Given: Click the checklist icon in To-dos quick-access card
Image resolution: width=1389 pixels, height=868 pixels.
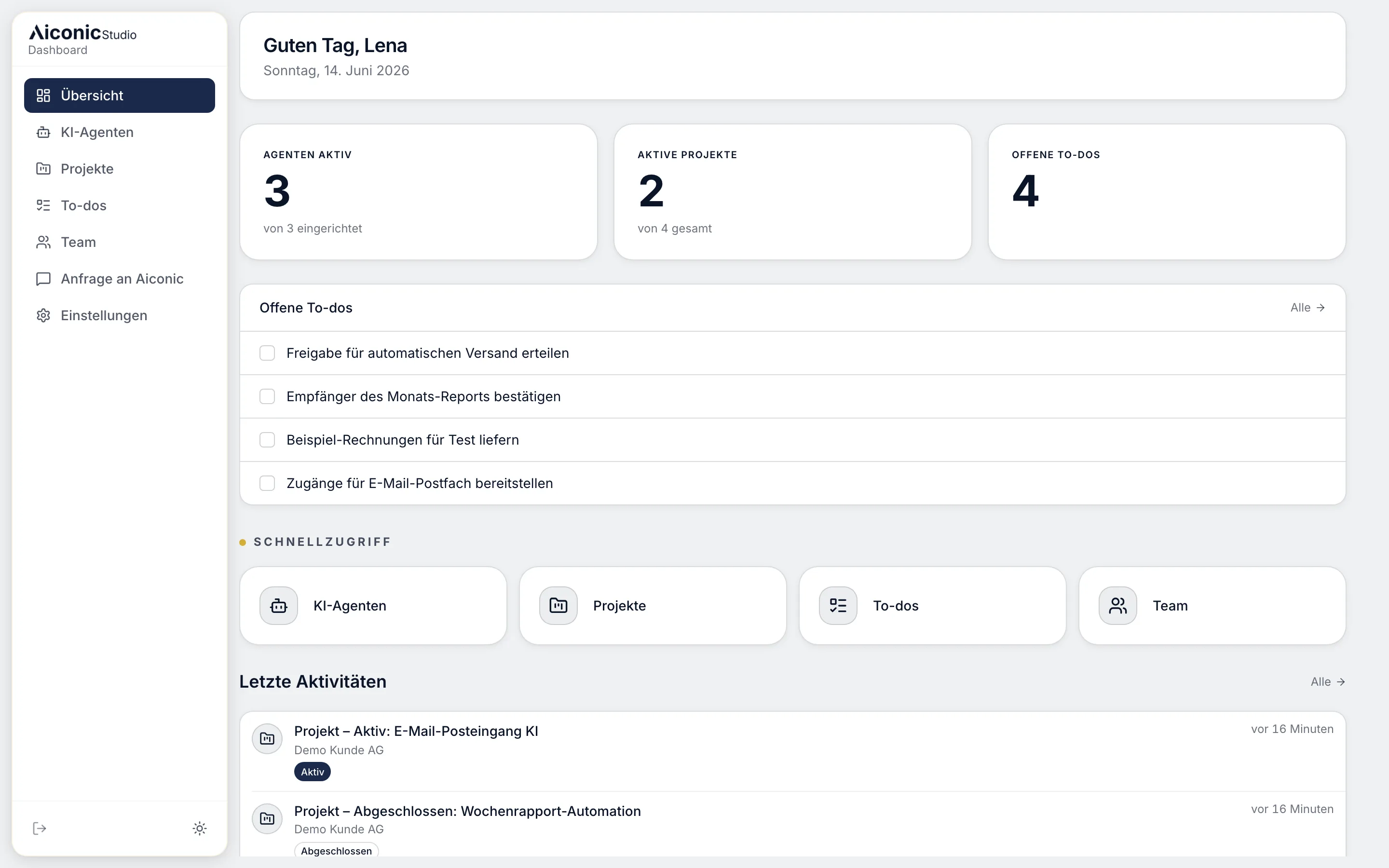Looking at the screenshot, I should [838, 606].
